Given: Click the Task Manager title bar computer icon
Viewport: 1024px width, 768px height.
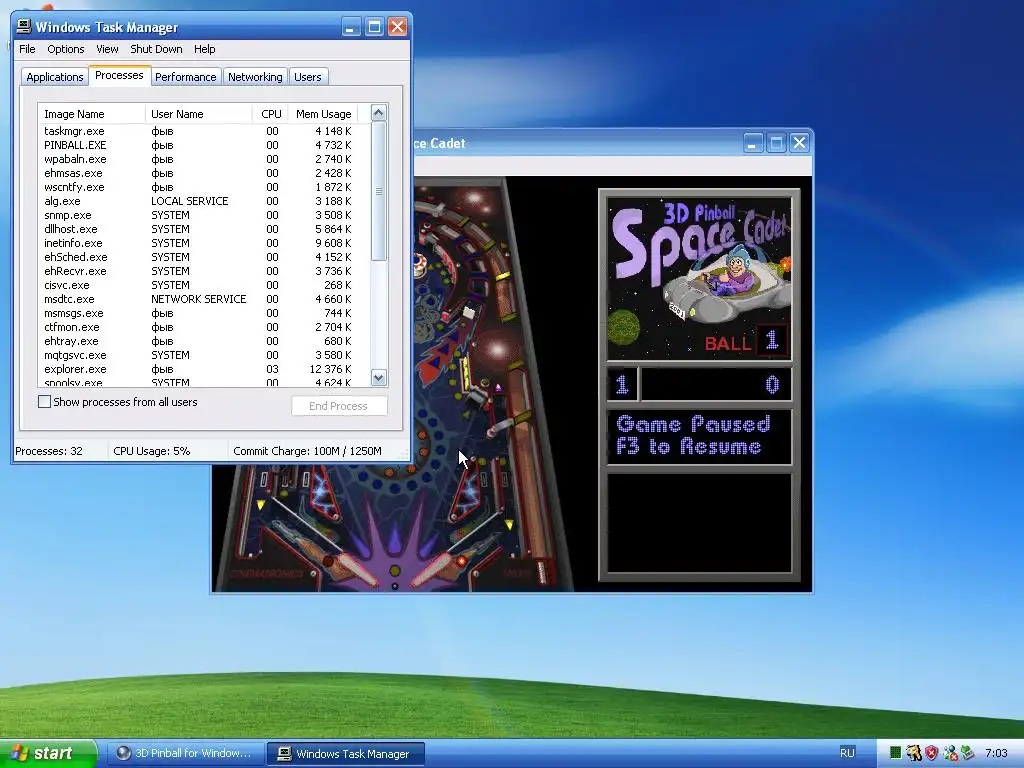Looking at the screenshot, I should tap(24, 27).
